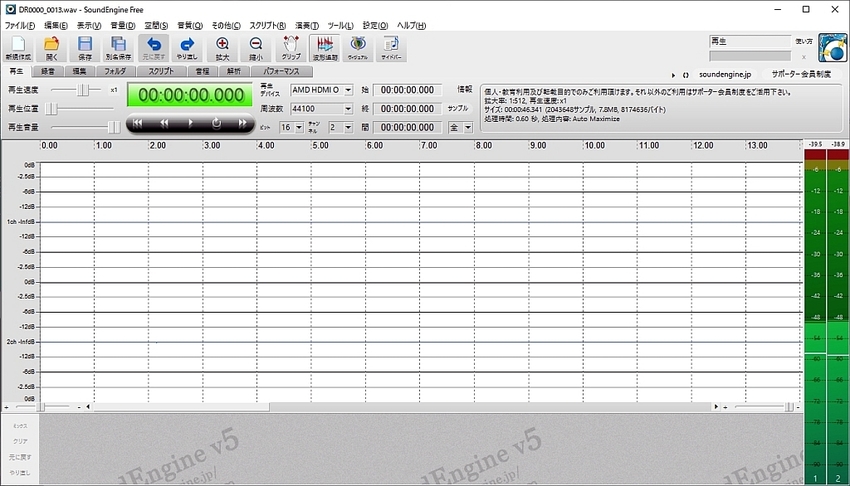
Task: Click the 終 end time field
Action: [407, 109]
